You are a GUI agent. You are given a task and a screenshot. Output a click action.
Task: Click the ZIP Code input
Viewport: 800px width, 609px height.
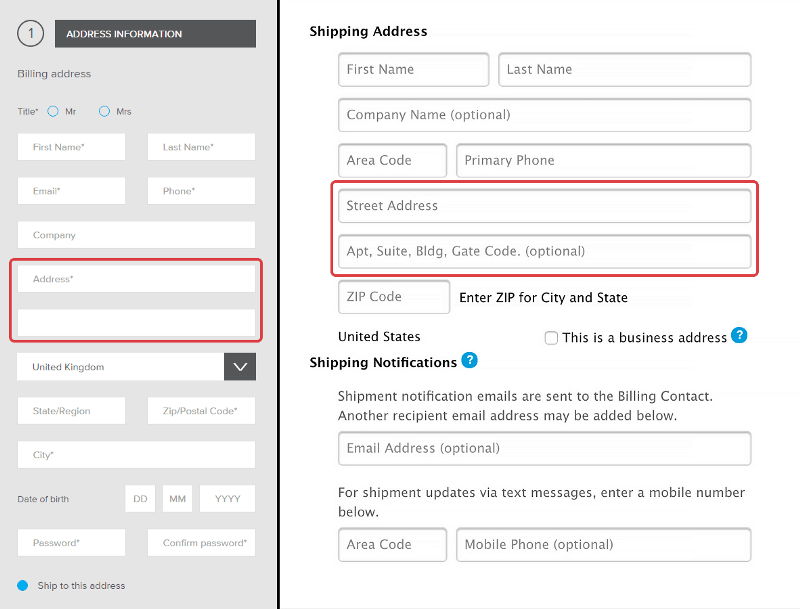click(x=394, y=297)
